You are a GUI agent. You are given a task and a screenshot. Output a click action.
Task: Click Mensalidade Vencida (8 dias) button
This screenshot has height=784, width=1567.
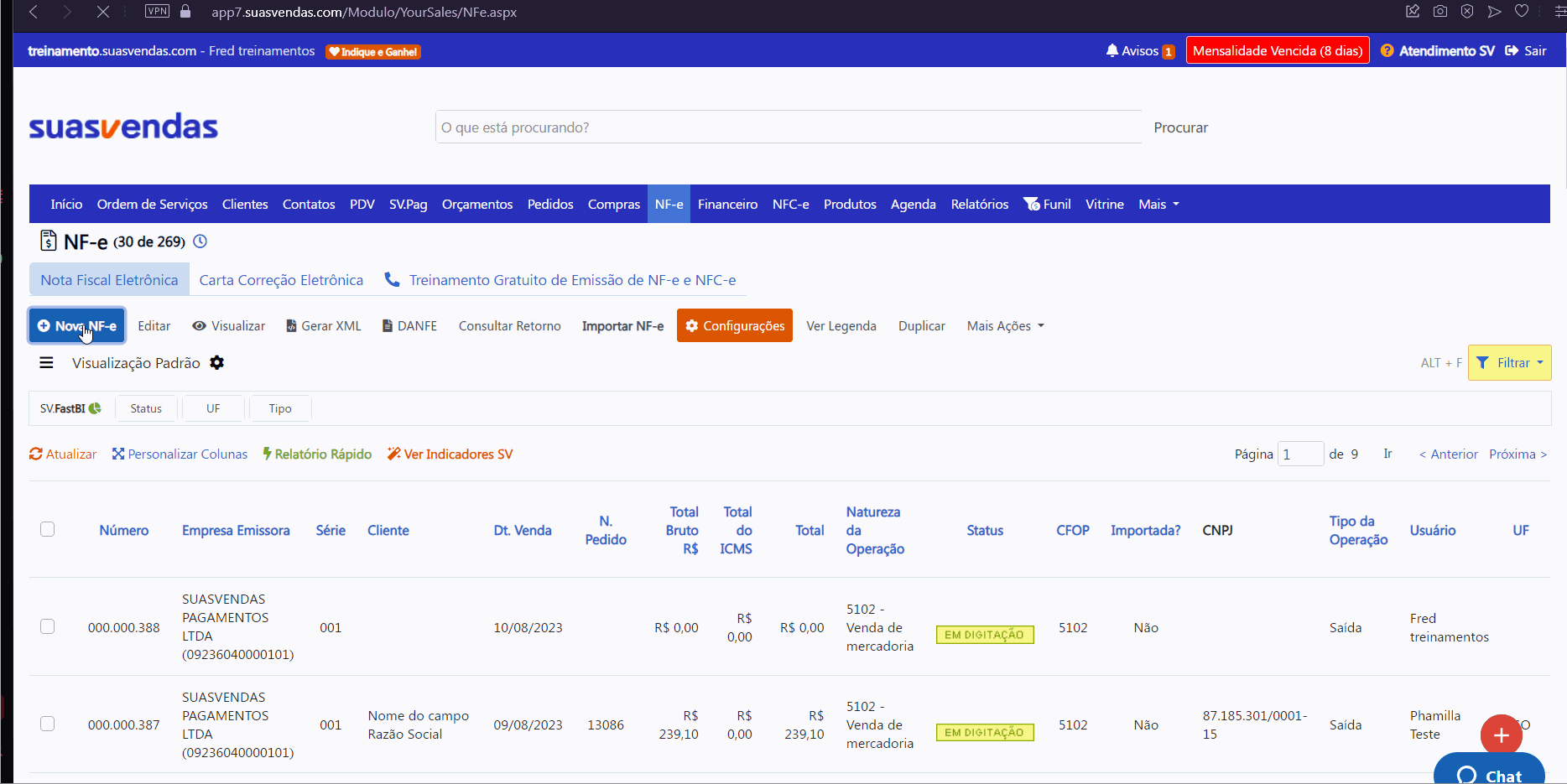(1278, 50)
